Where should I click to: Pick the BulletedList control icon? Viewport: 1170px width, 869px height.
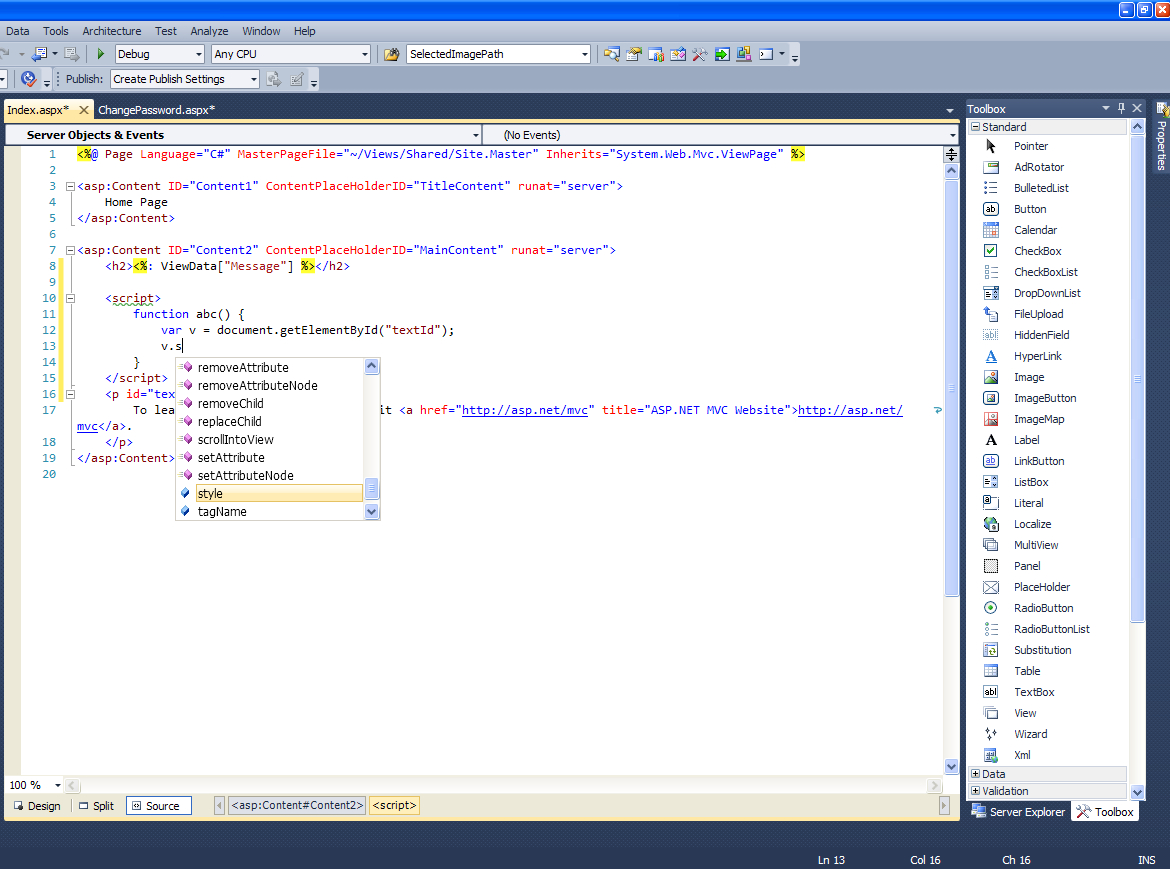click(991, 188)
